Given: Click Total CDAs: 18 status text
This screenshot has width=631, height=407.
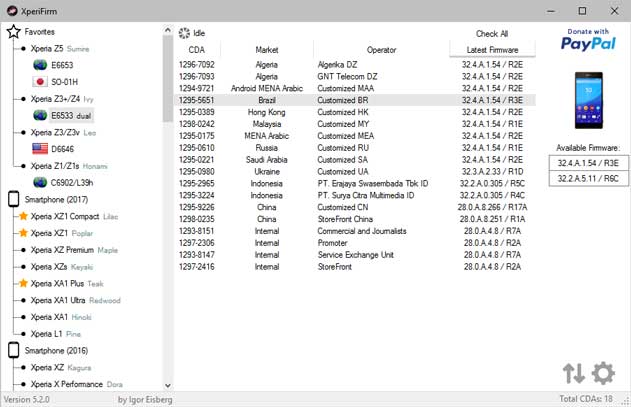Looking at the screenshot, I should 586,399.
